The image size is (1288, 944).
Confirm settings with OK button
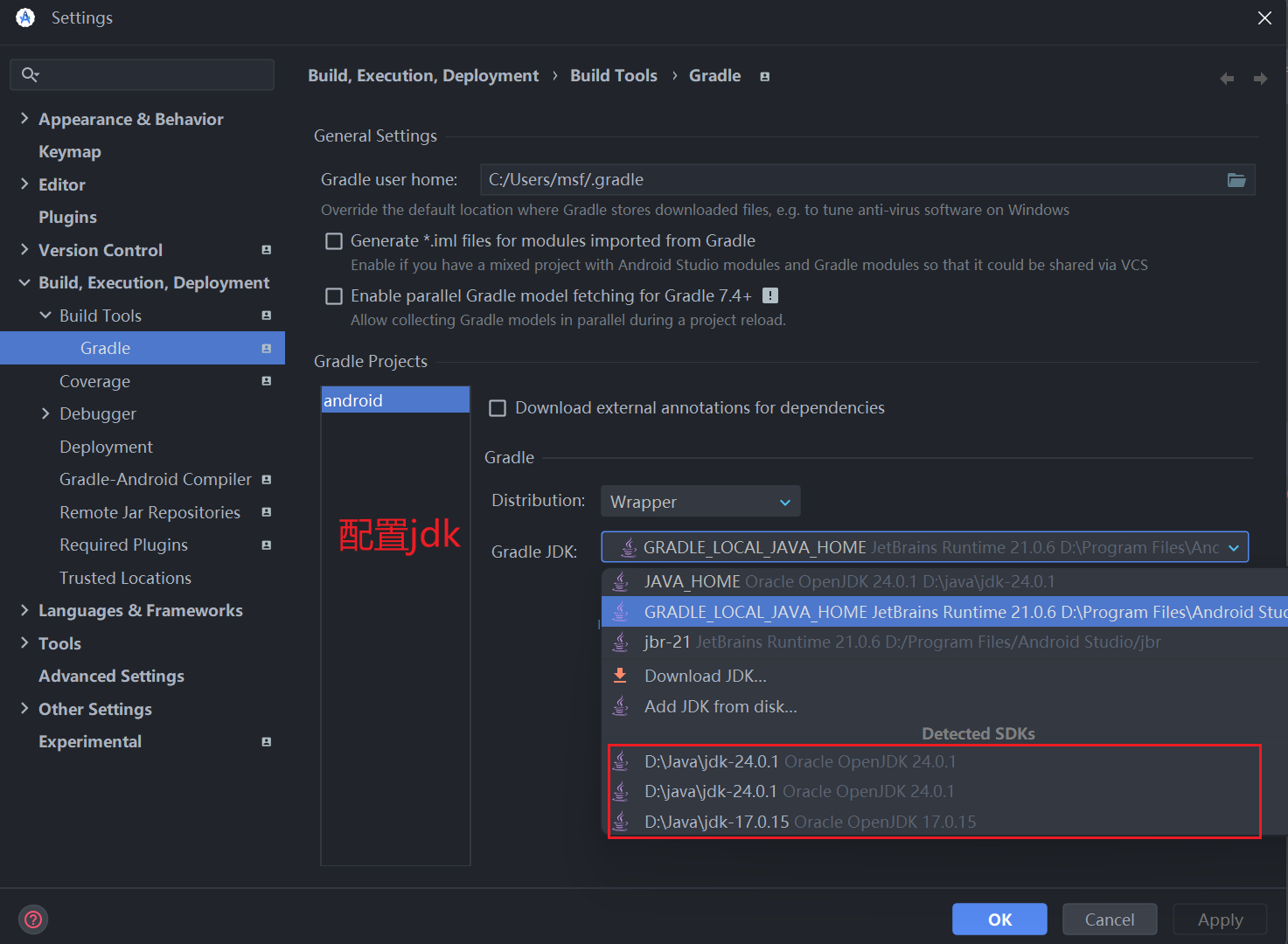(x=999, y=920)
